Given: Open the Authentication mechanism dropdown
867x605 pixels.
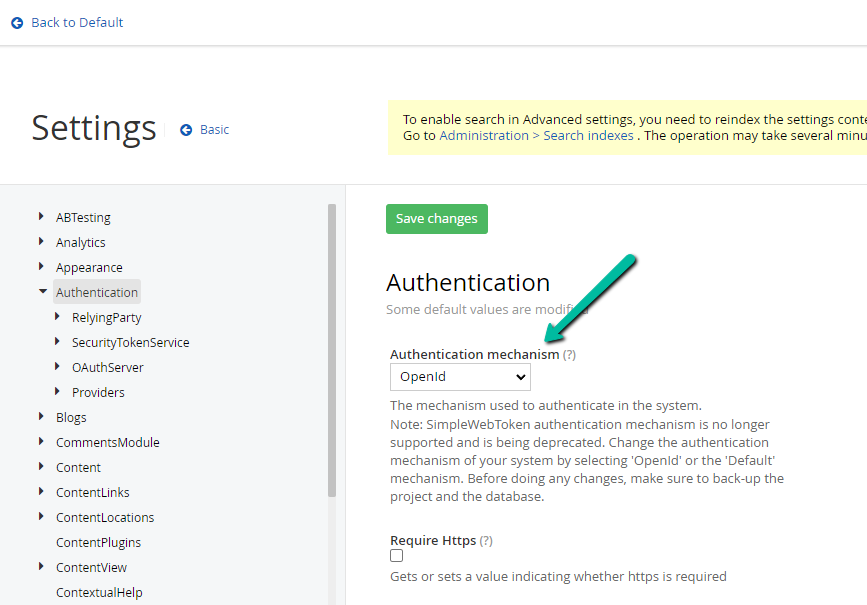Looking at the screenshot, I should point(460,377).
